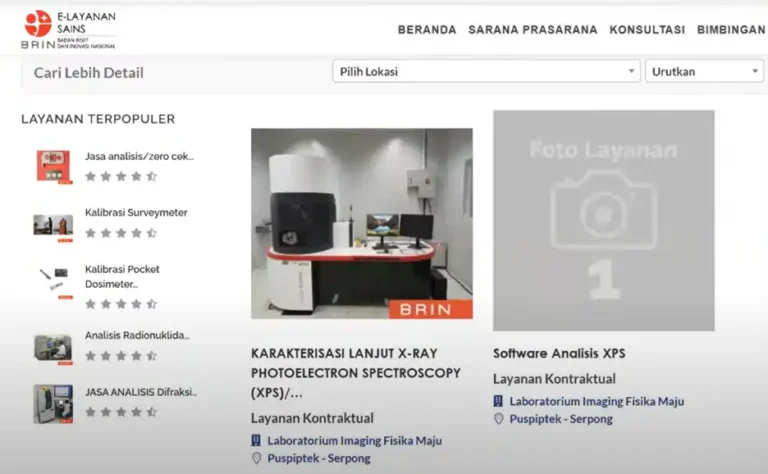
Task: Select the Konsultasi menu item
Action: [647, 30]
